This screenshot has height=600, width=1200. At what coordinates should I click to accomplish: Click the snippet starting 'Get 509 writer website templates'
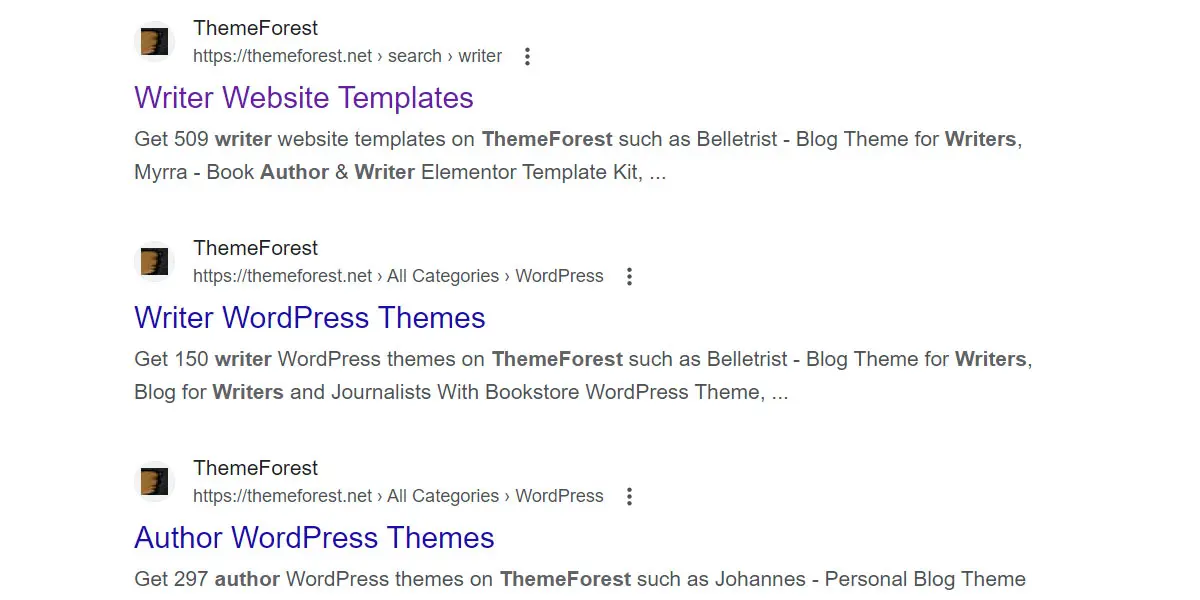(578, 156)
